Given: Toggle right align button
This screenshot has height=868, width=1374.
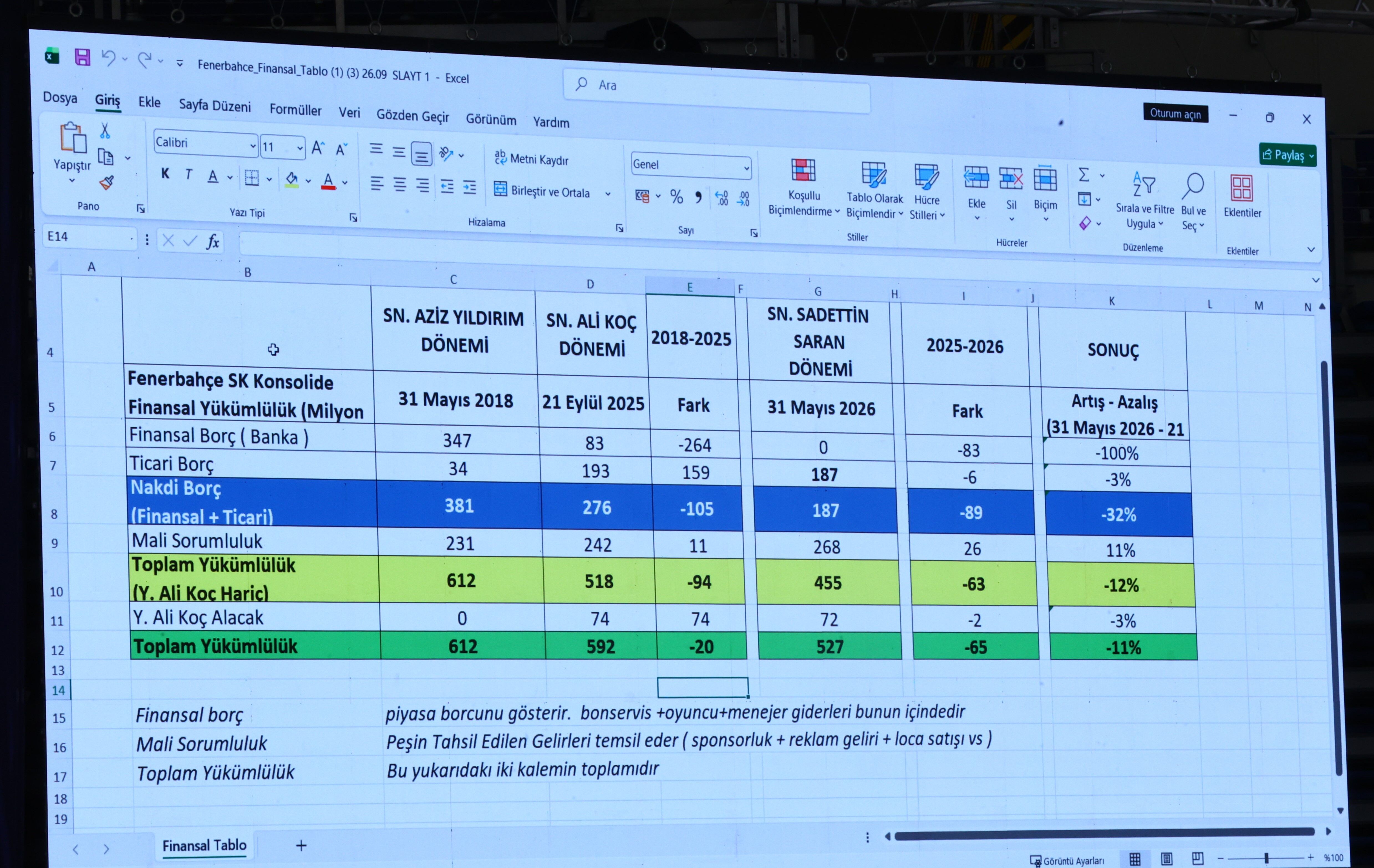Looking at the screenshot, I should (x=423, y=185).
